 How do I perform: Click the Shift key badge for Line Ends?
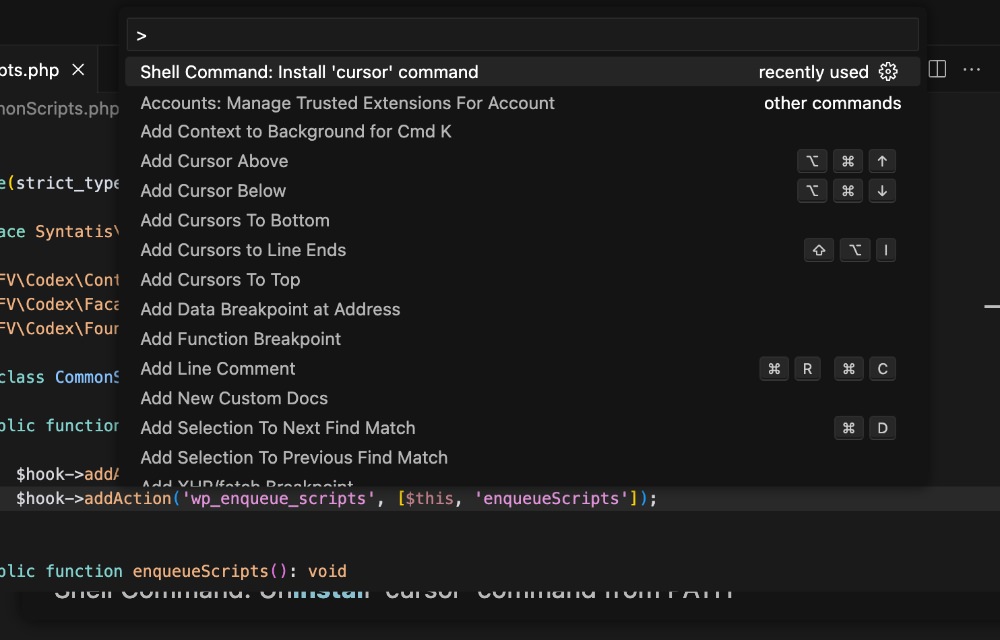tap(819, 250)
